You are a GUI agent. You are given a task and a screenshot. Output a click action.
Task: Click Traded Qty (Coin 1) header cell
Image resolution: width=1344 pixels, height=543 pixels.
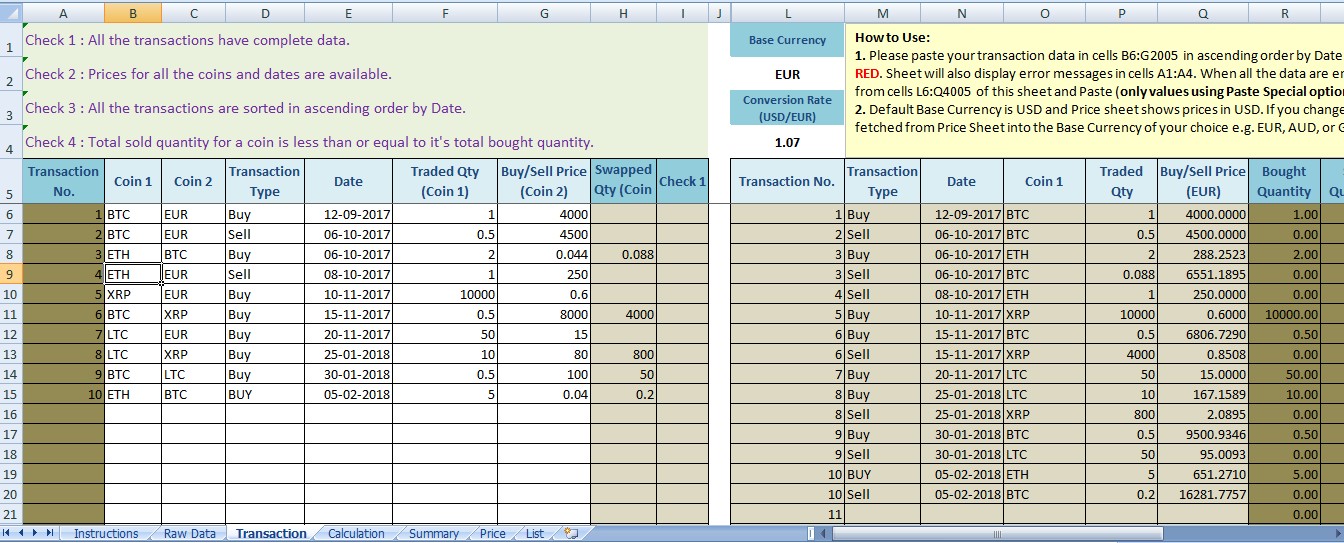point(445,181)
